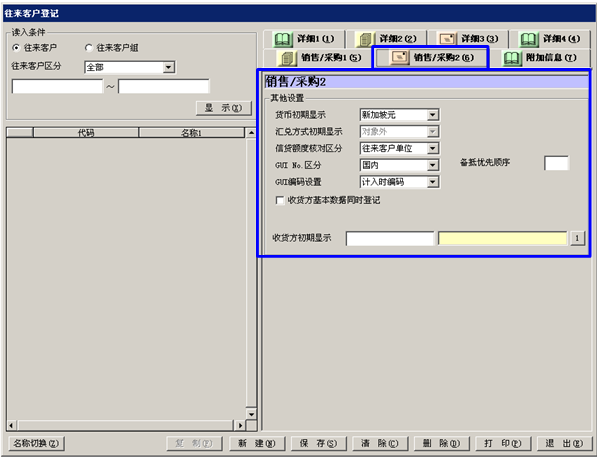The height and width of the screenshot is (460, 597).
Task: Select the 往来客户组 radio button
Action: [x=89, y=48]
